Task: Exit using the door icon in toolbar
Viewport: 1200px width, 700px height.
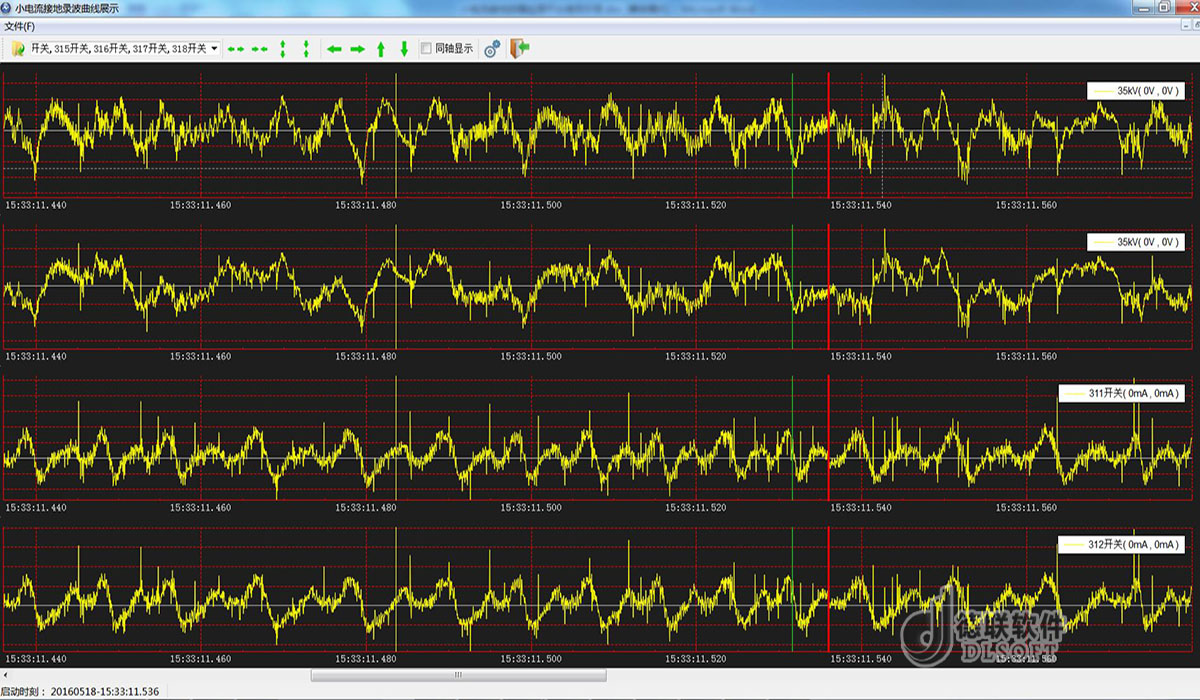Action: pyautogui.click(x=519, y=48)
